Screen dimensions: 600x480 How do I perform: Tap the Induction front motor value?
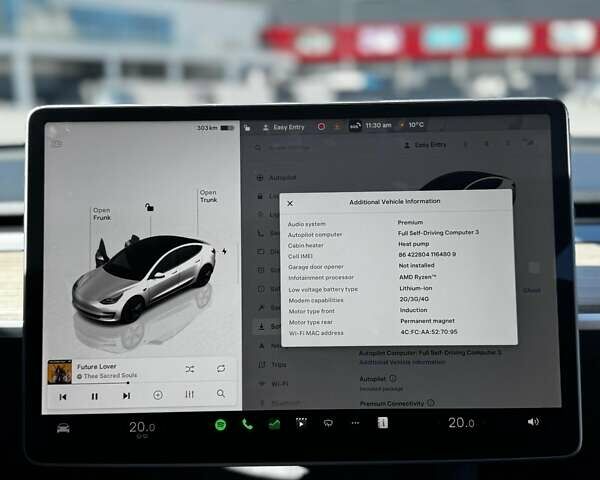(413, 310)
